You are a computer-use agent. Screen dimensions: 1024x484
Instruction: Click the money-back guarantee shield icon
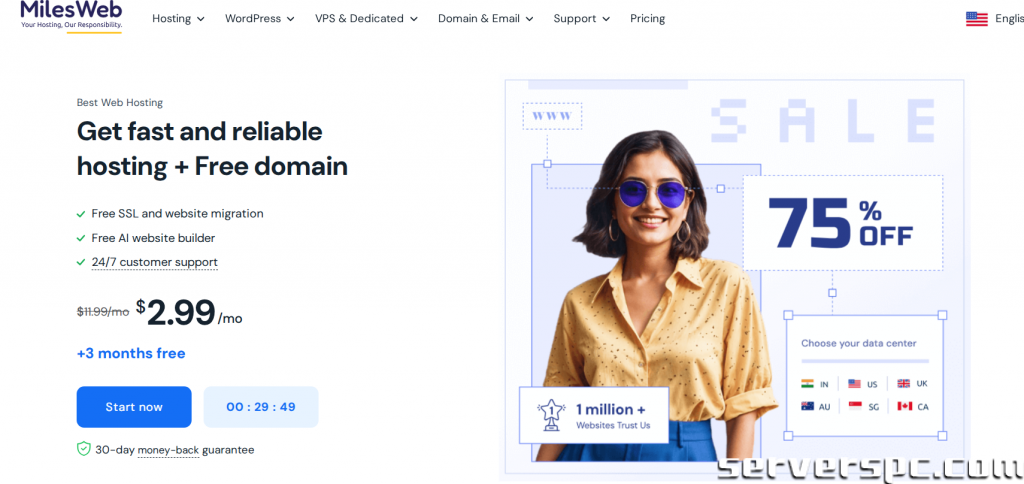[83, 449]
